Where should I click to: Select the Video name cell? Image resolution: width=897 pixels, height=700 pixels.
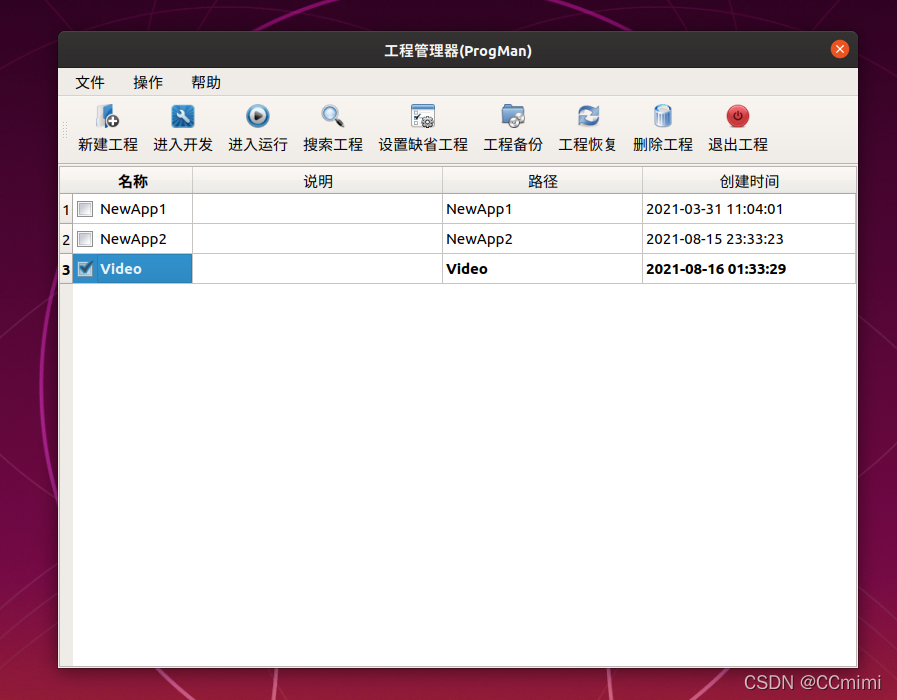click(133, 269)
